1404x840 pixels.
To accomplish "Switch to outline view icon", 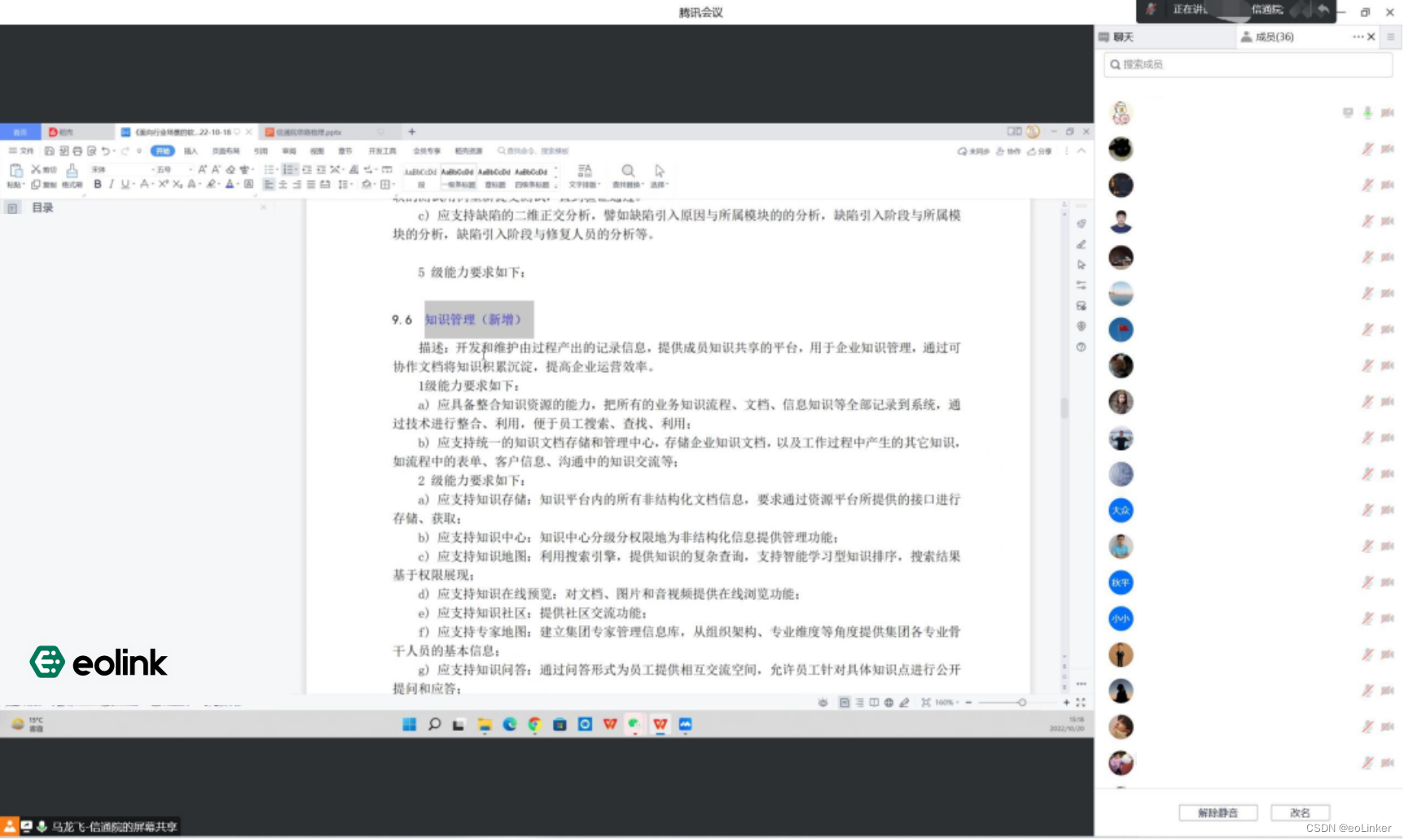I will coord(859,702).
